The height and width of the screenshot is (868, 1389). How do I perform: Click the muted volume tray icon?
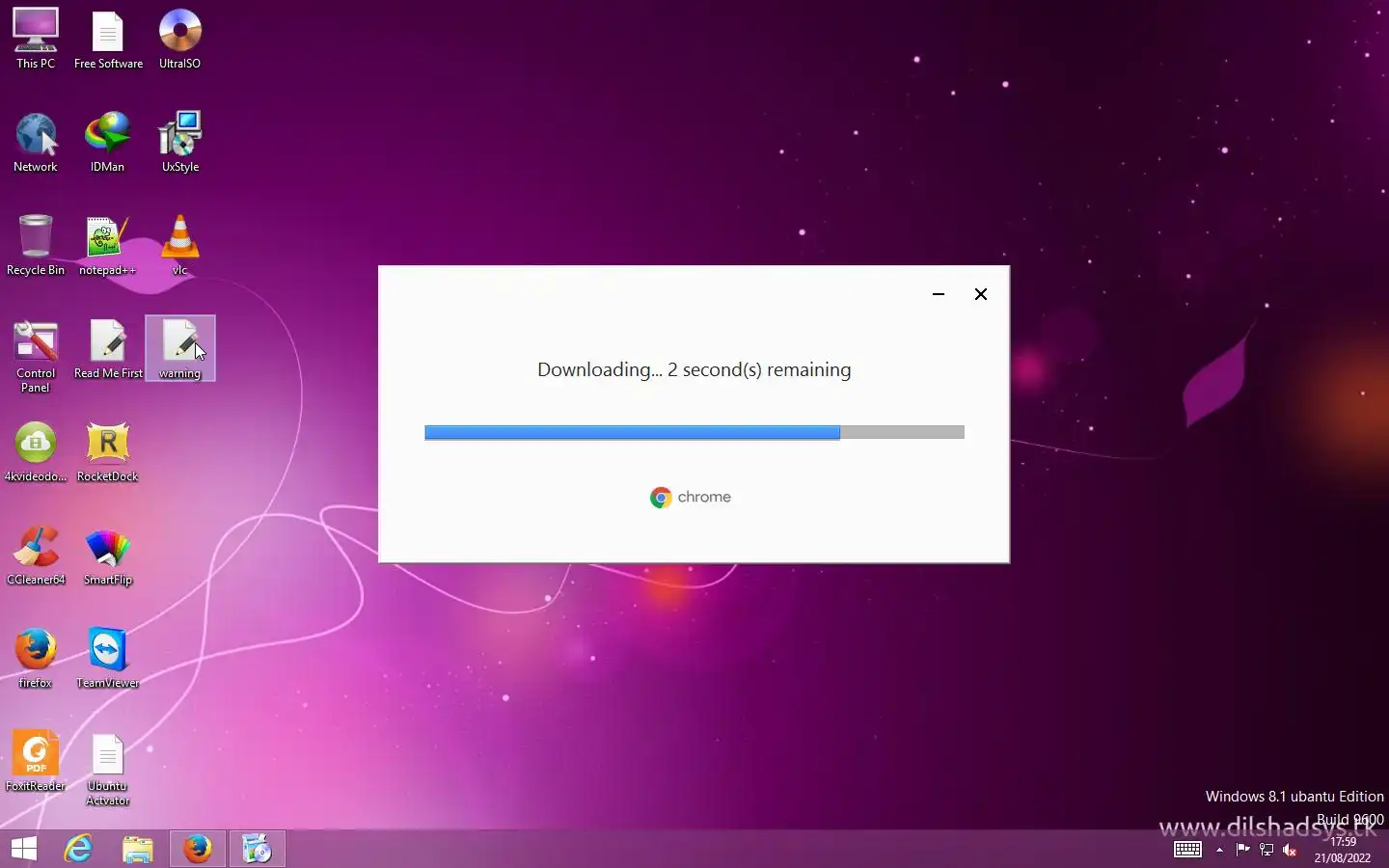pyautogui.click(x=1290, y=850)
